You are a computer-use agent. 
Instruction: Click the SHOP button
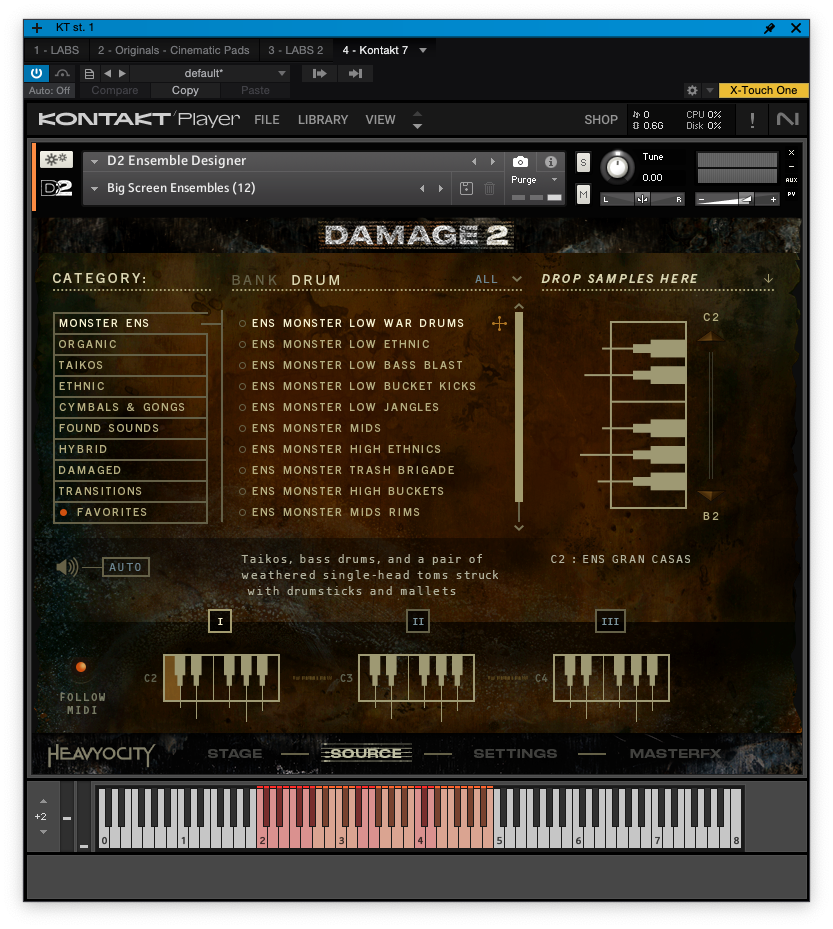pos(601,120)
